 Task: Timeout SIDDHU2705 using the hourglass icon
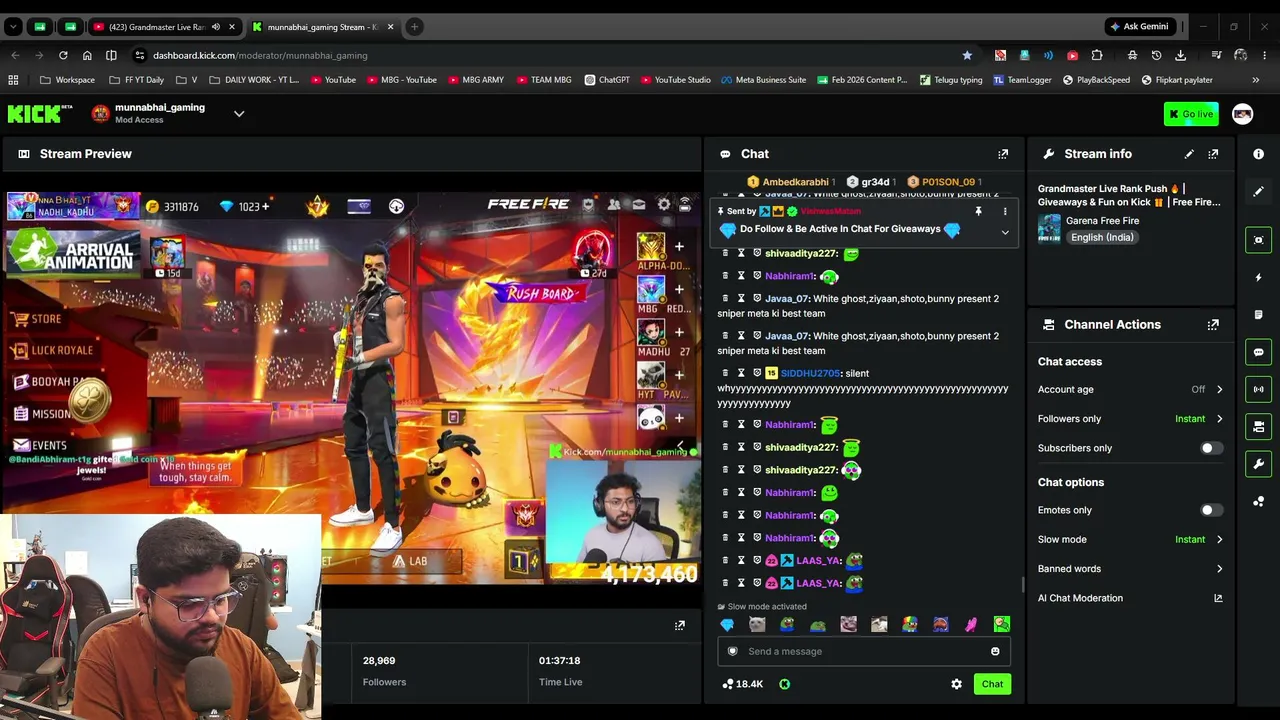coord(741,373)
